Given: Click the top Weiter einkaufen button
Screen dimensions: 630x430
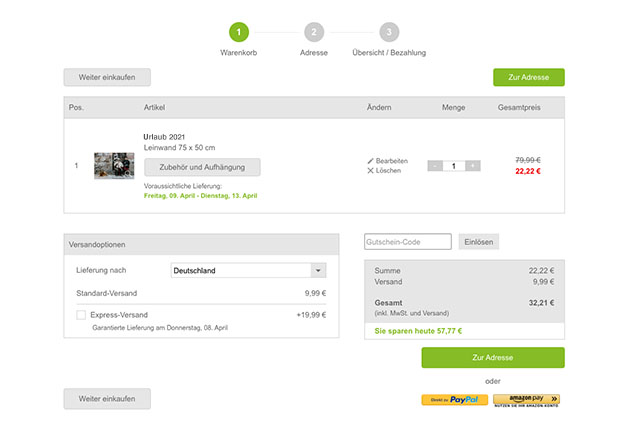Looking at the screenshot, I should [107, 77].
